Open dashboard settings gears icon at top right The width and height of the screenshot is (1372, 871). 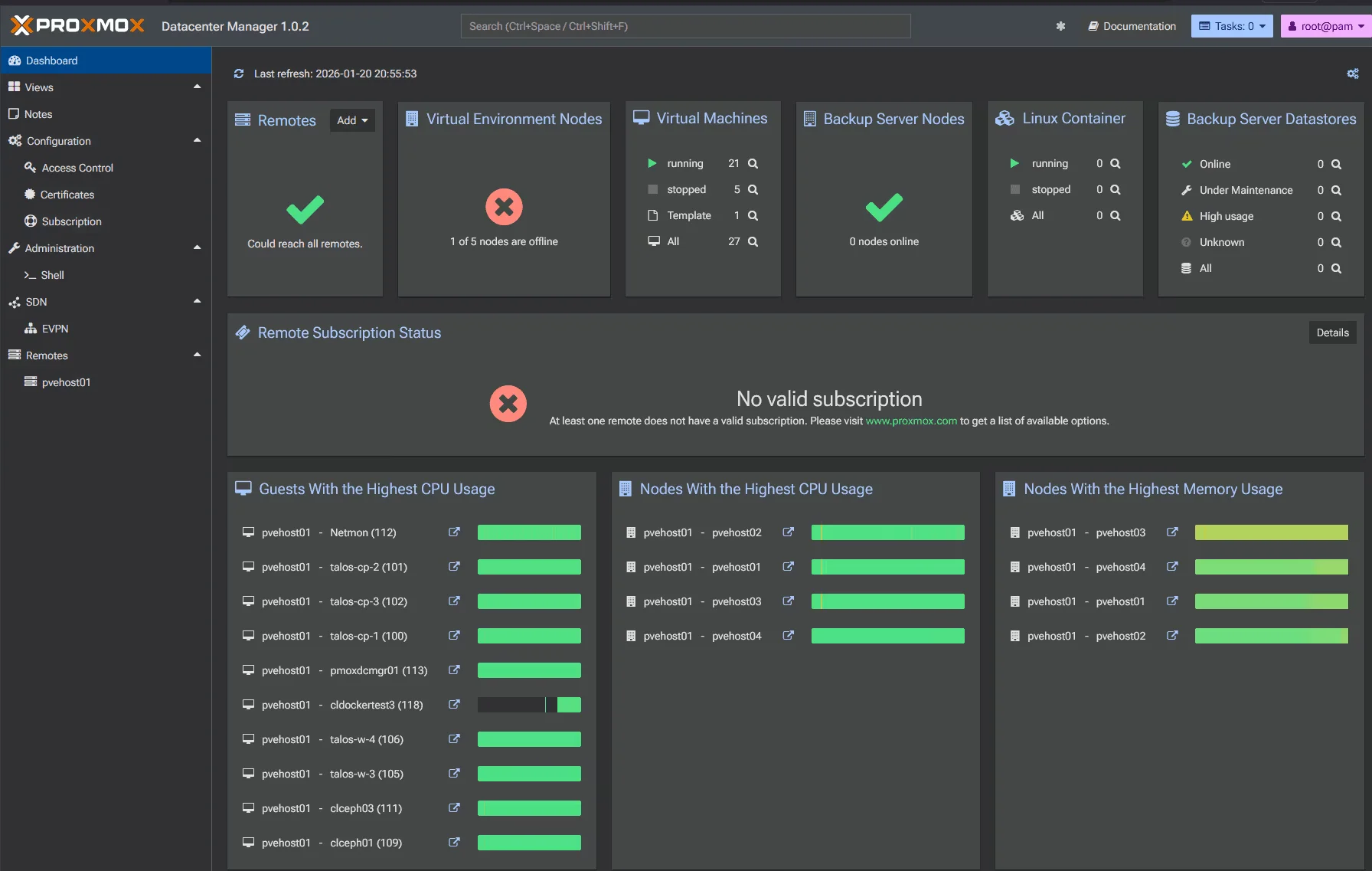[1352, 74]
